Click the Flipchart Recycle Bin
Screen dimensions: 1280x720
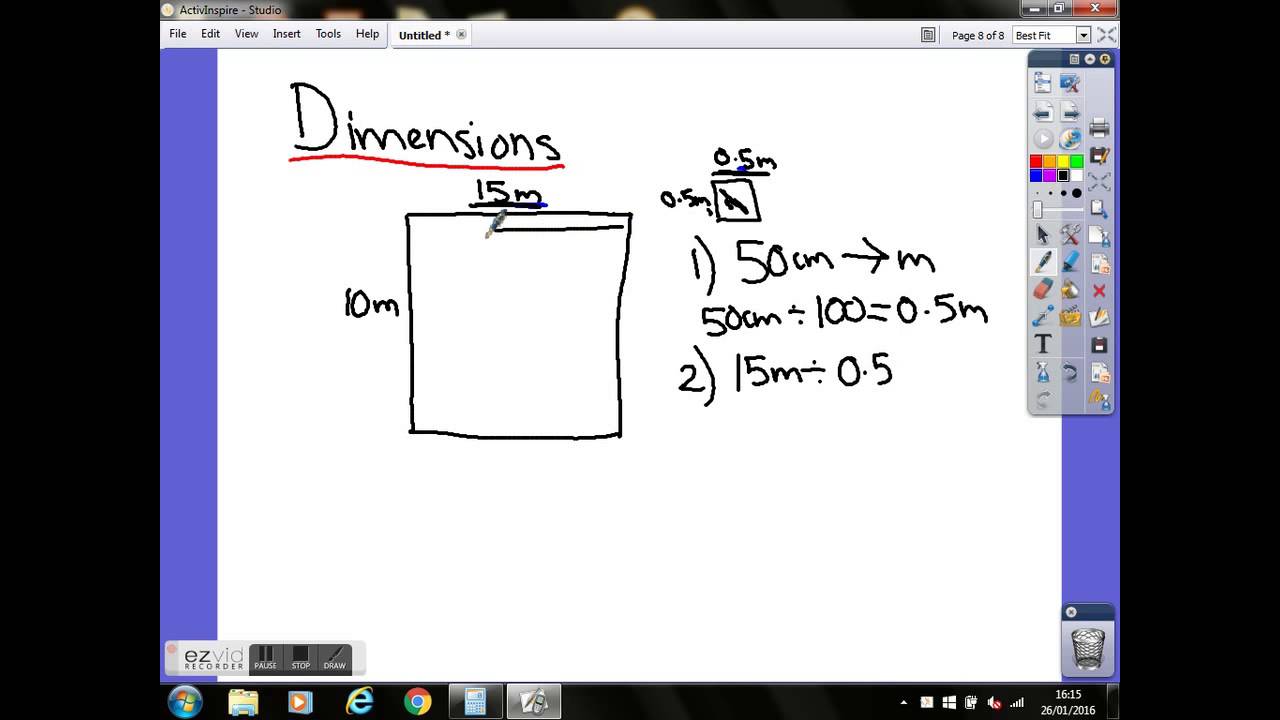(1088, 648)
